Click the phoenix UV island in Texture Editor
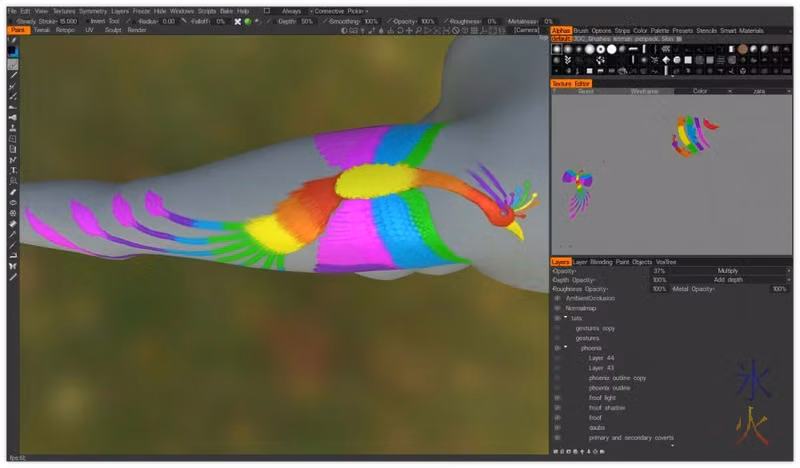 [x=578, y=194]
